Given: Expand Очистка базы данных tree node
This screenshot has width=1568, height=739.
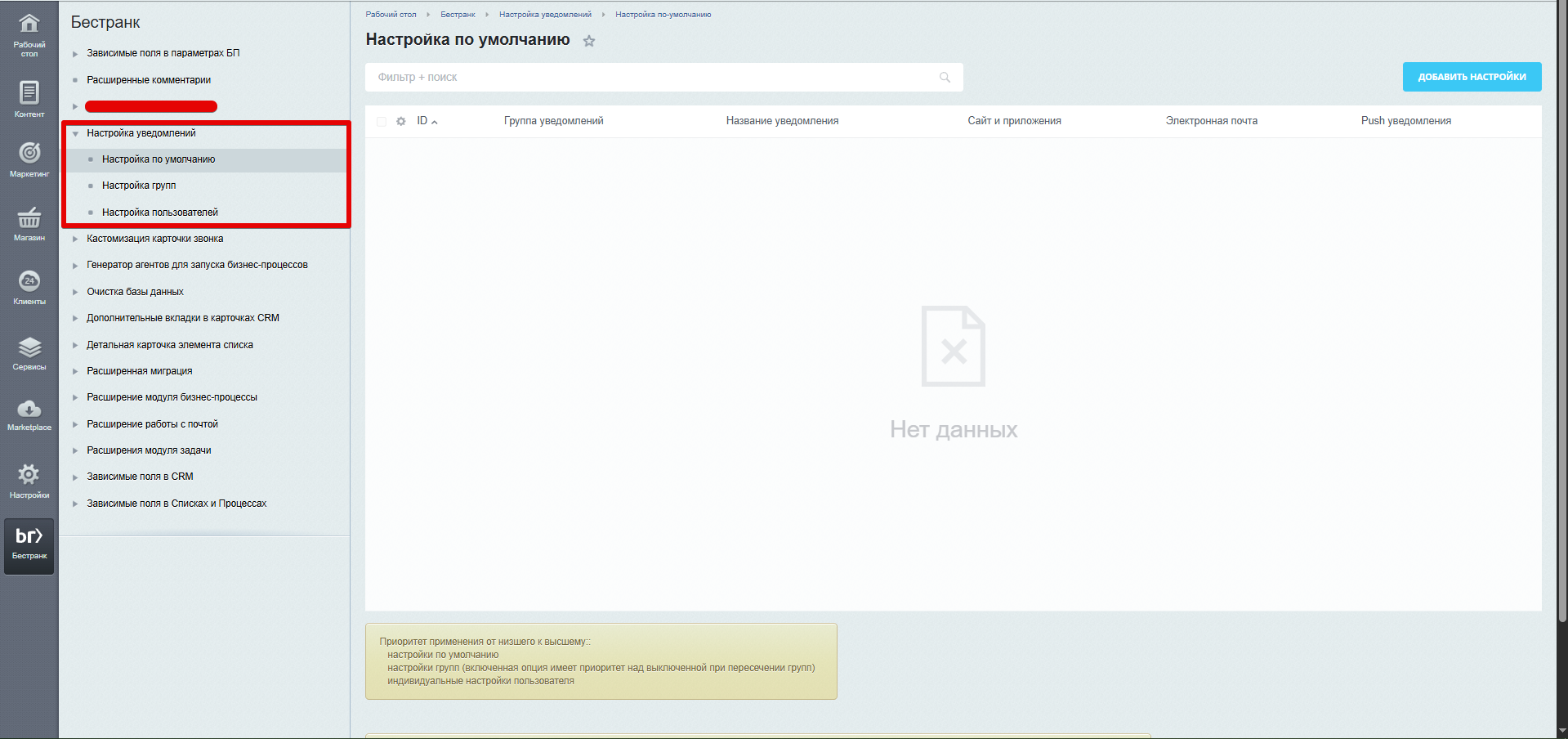Looking at the screenshot, I should [x=75, y=292].
